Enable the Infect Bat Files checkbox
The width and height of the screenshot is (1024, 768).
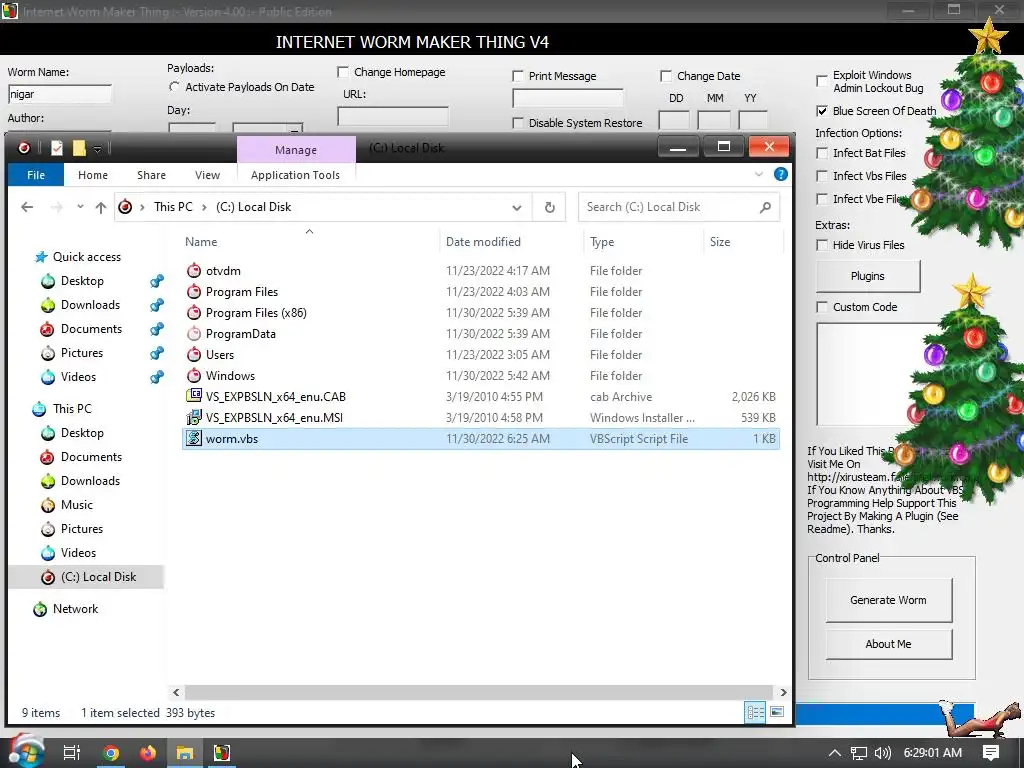coord(822,153)
